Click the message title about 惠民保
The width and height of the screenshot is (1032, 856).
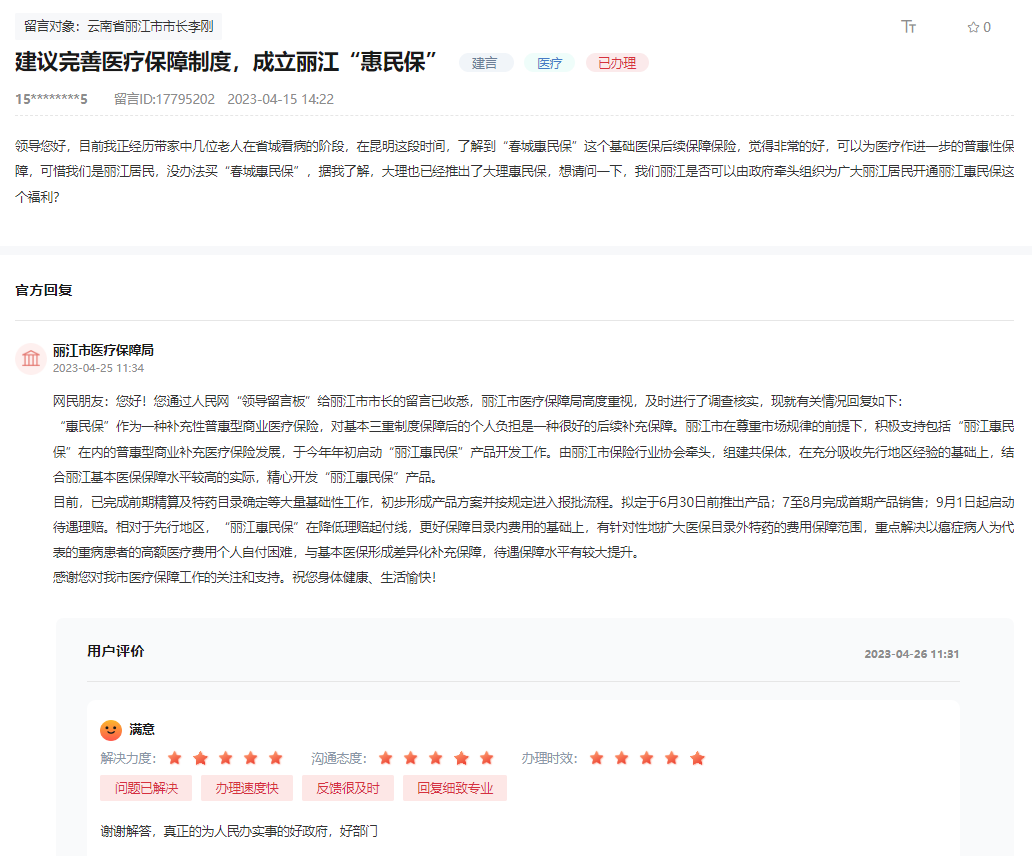pos(227,62)
